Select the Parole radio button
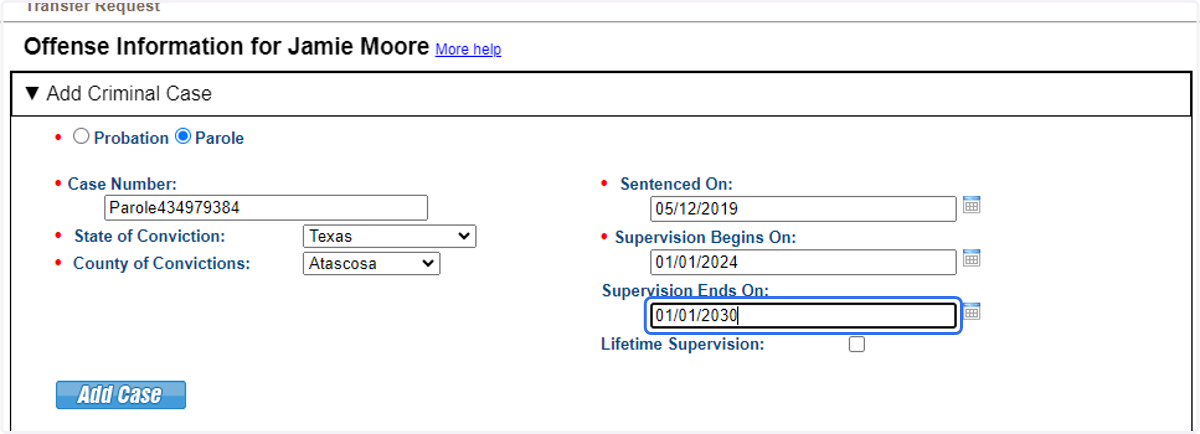The width and height of the screenshot is (1200, 434). pyautogui.click(x=183, y=137)
